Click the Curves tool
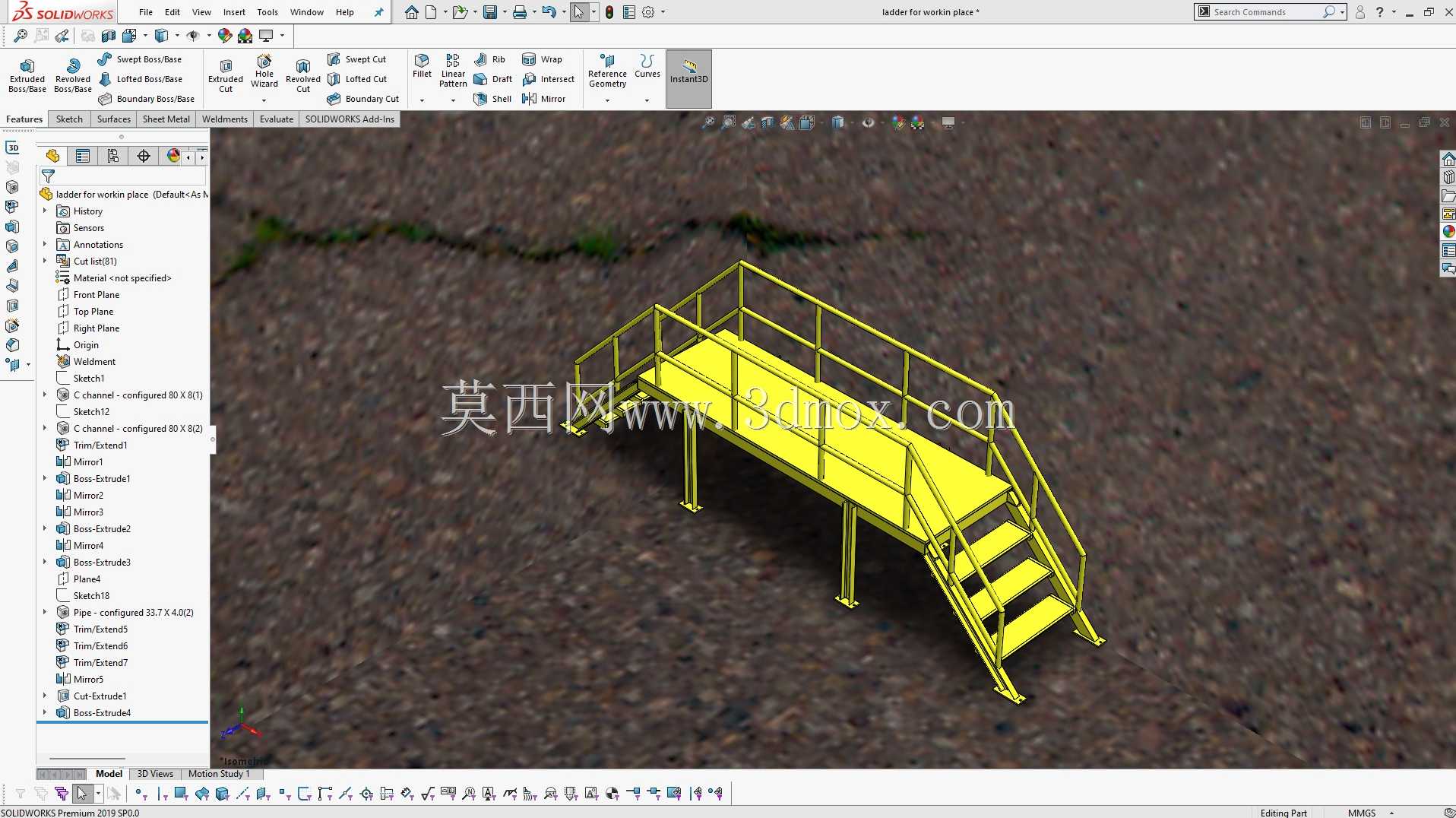This screenshot has height=818, width=1456. coord(647,66)
